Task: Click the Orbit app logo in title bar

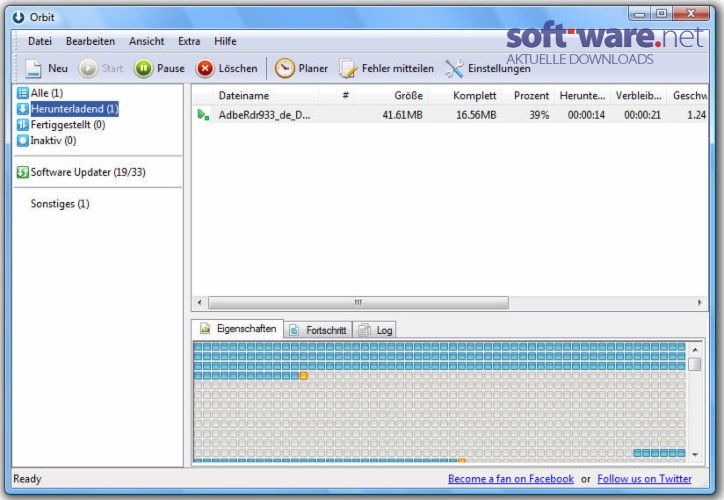Action: [18, 18]
